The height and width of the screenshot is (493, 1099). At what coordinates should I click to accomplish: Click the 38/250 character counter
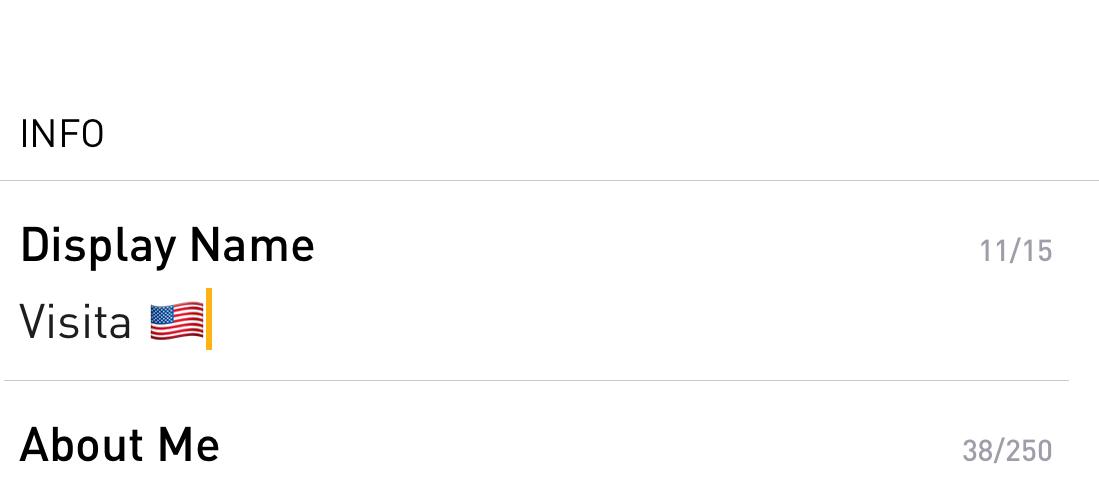coord(1007,451)
